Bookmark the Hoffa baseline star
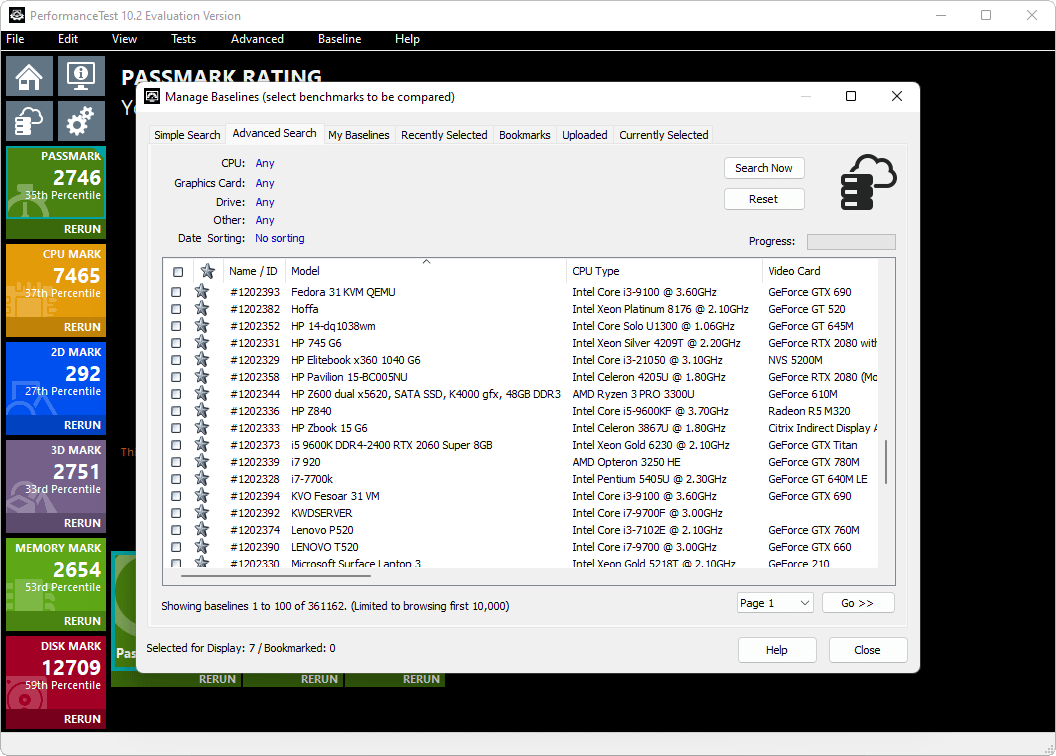Screen dimensions: 1056x756 click(201, 308)
